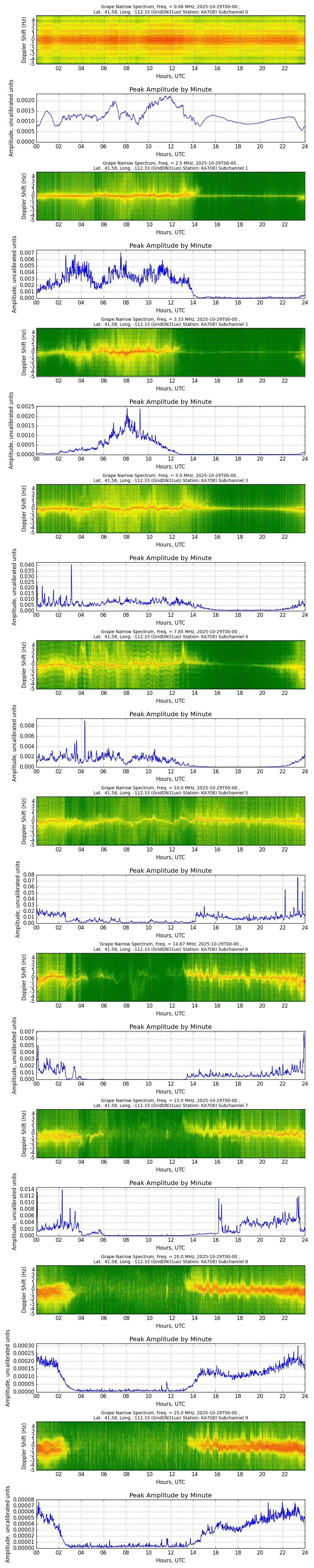Click the peak amplitude line chart below 5.0 MHz spectrum
The height and width of the screenshot is (1568, 314).
[171, 586]
